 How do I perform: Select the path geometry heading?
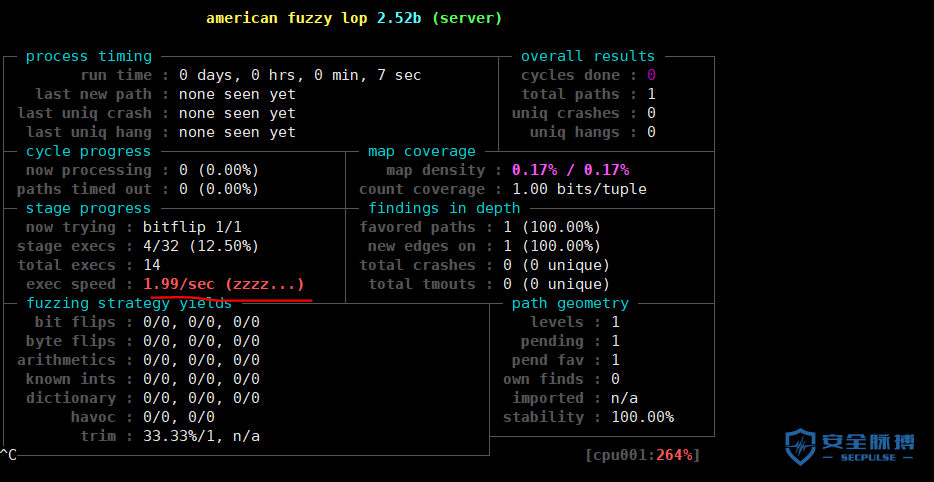[x=570, y=303]
